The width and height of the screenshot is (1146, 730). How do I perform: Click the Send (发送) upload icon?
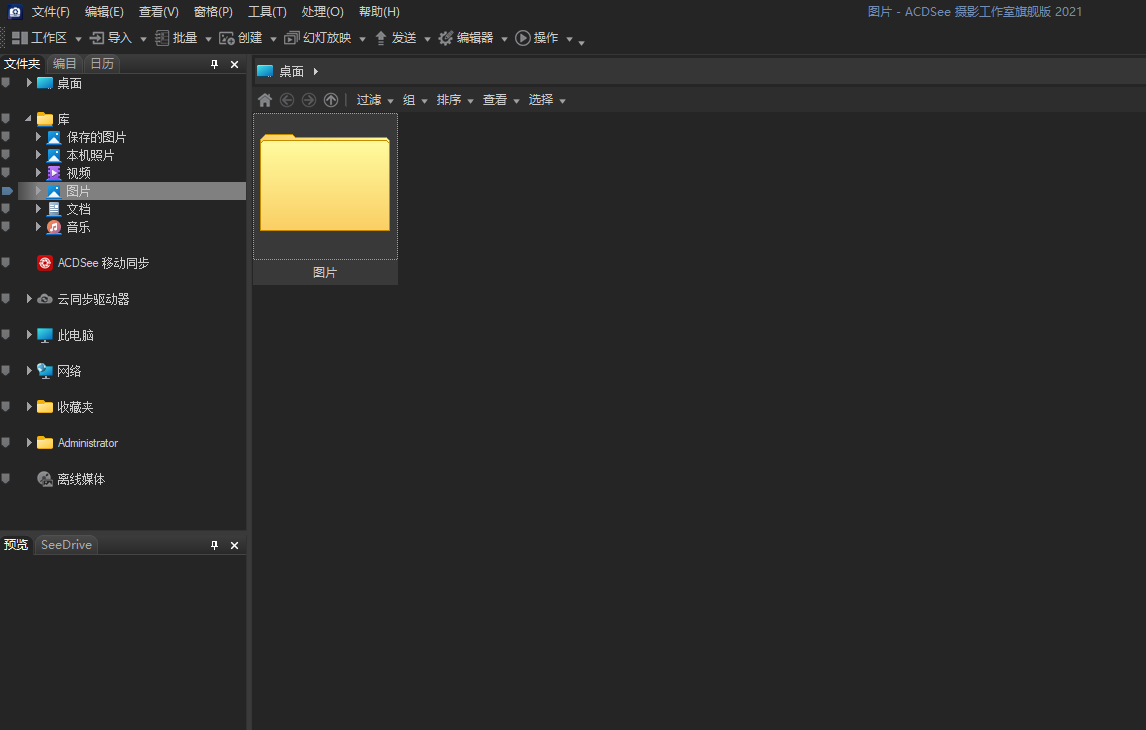coord(381,38)
